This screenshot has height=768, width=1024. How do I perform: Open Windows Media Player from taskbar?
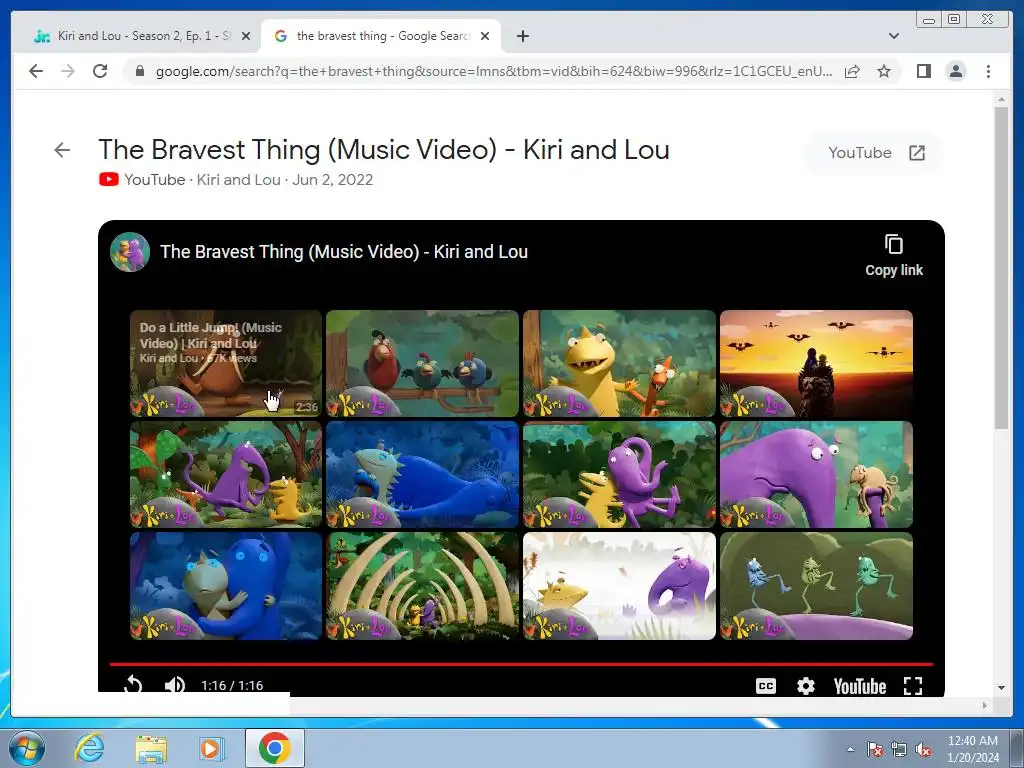pyautogui.click(x=211, y=748)
